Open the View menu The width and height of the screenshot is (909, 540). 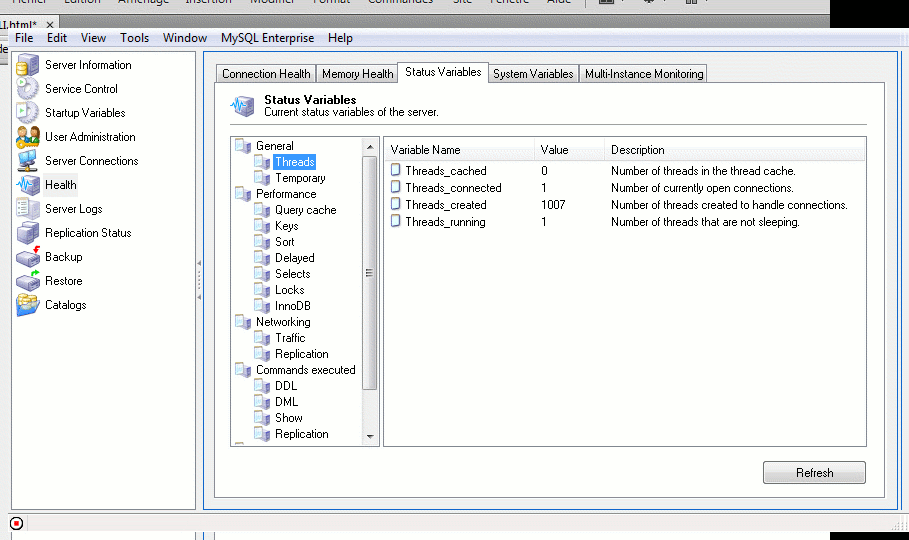click(x=93, y=38)
